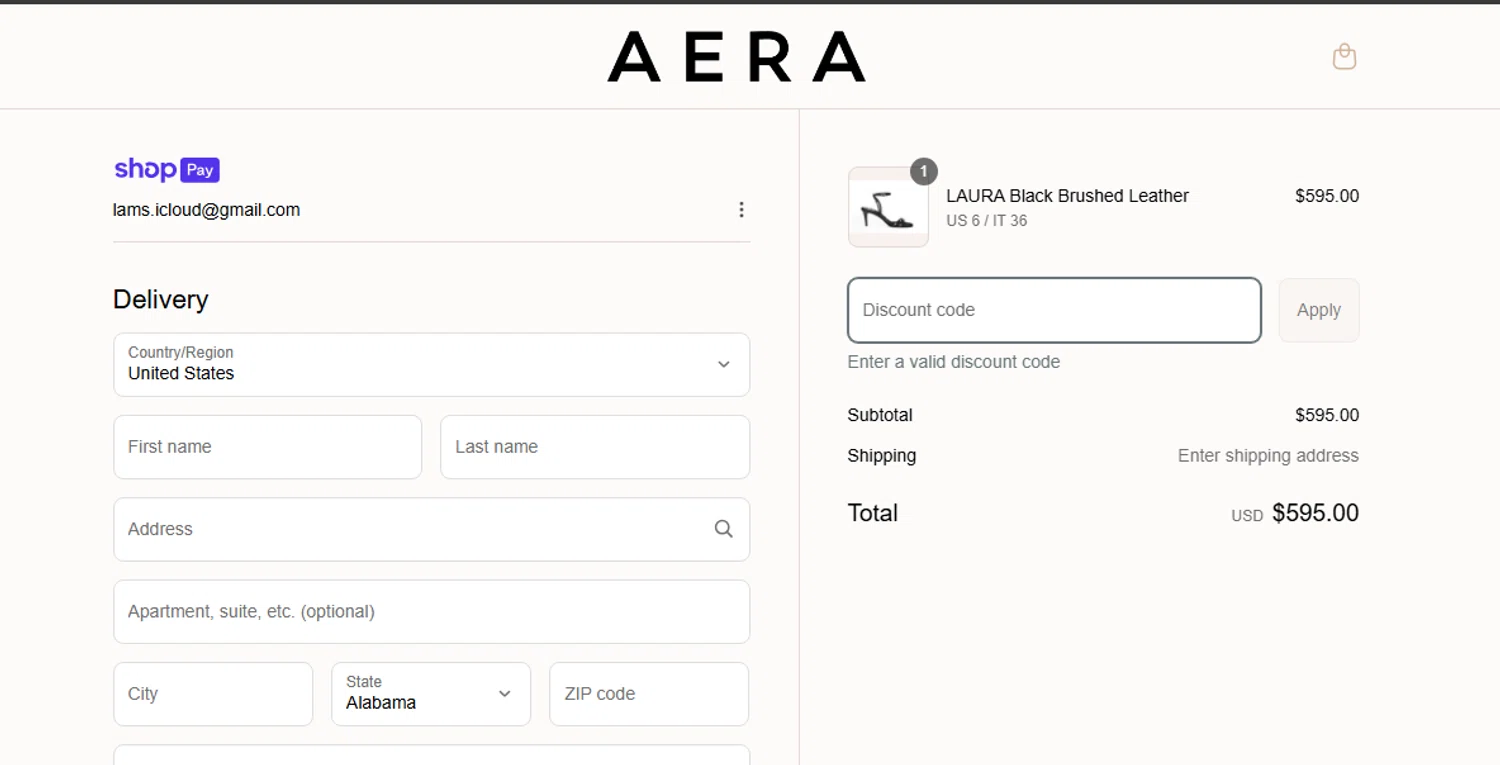Focus the Last name field
This screenshot has height=765, width=1500.
[x=595, y=447]
